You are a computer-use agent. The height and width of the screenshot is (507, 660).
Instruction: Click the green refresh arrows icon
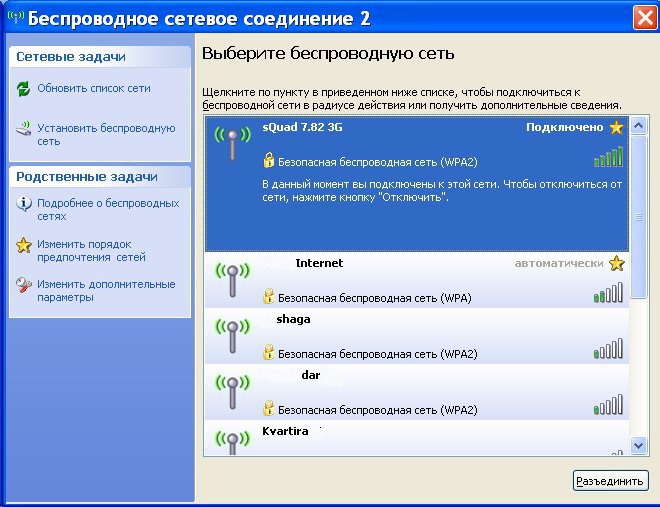(x=24, y=89)
